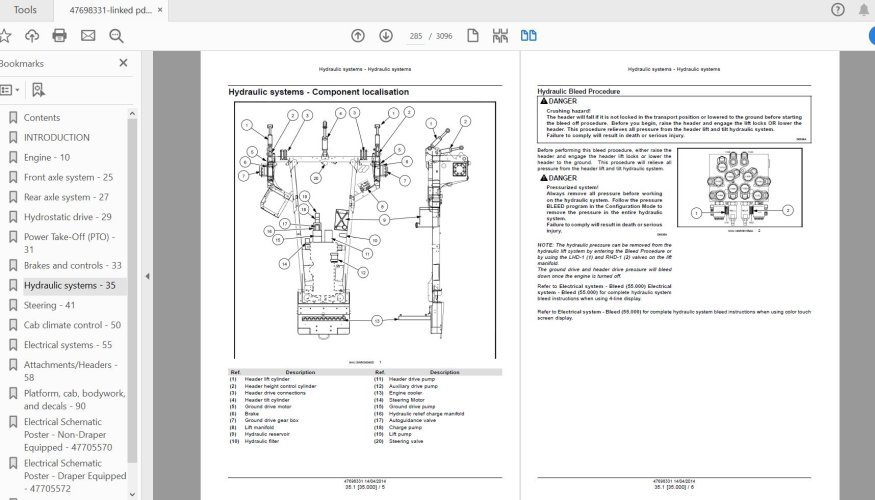Open the Hydraulic systems - 35 bookmark
The height and width of the screenshot is (500, 875).
tap(69, 285)
